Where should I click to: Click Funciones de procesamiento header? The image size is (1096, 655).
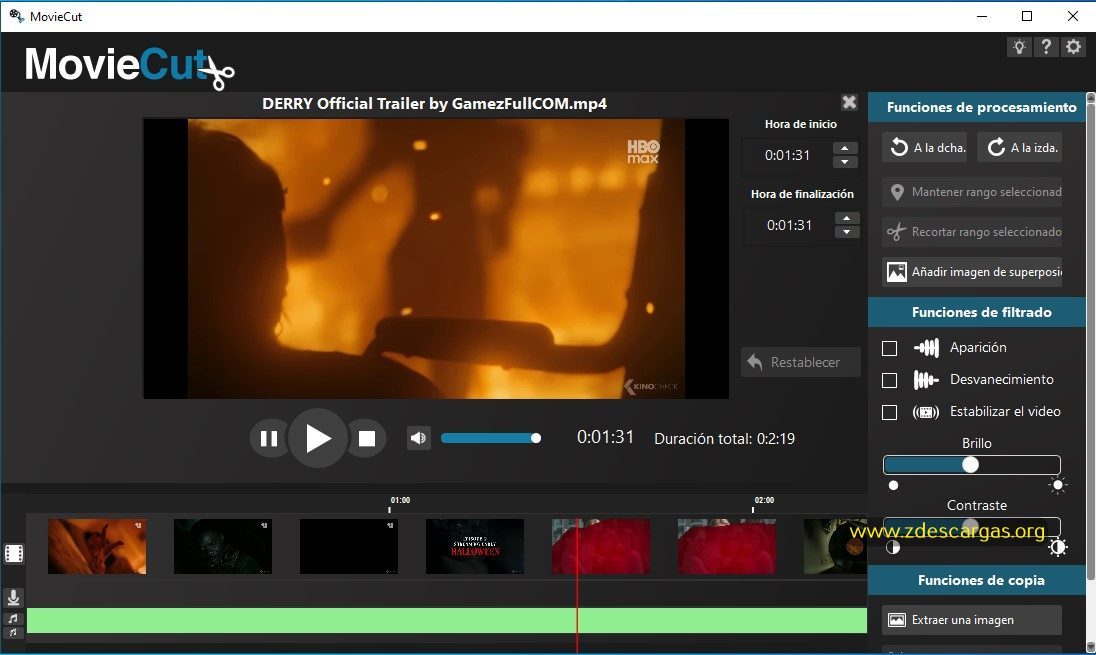977,107
